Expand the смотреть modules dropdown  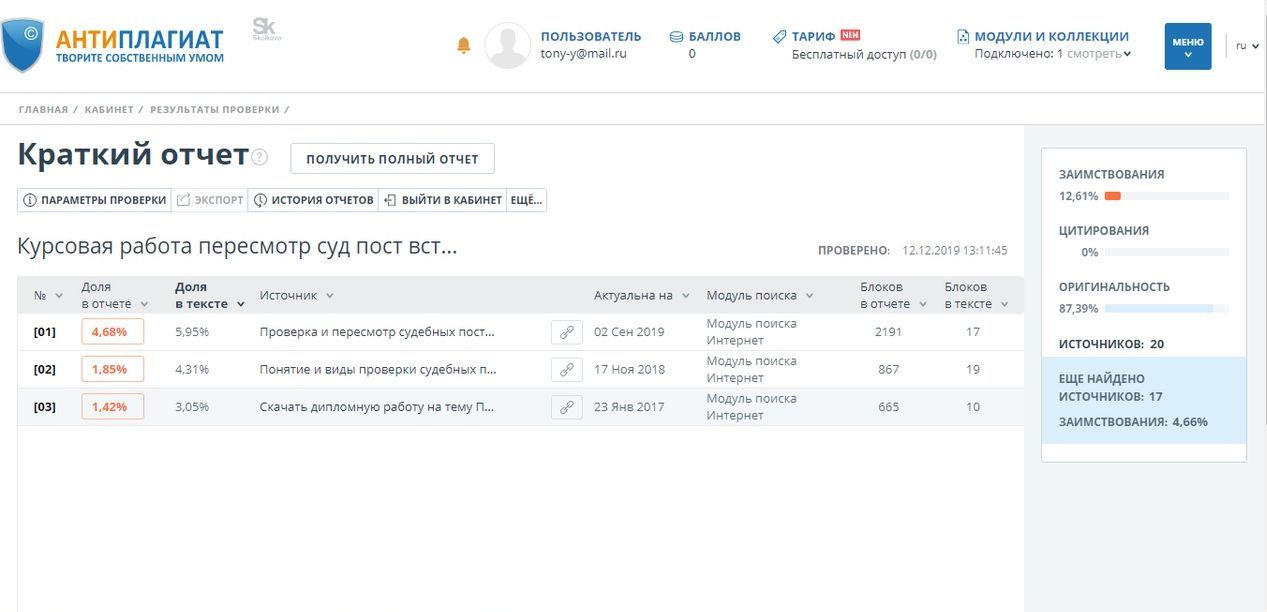[1098, 54]
